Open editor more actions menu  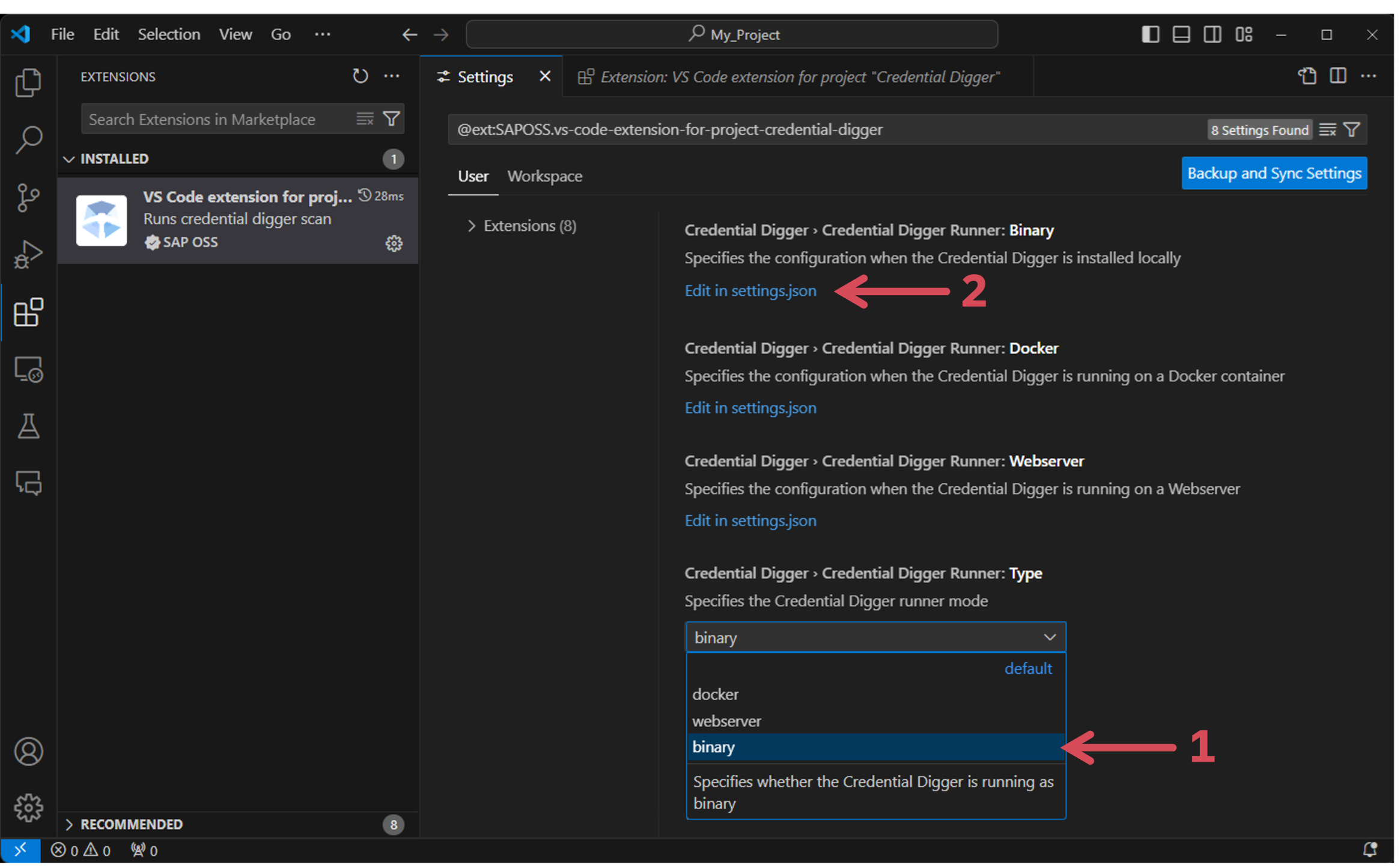click(x=1369, y=76)
